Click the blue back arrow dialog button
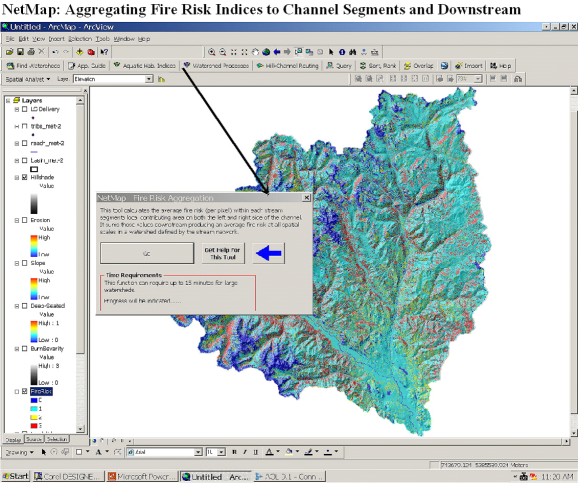Image resolution: width=578 pixels, height=484 pixels. coord(268,253)
